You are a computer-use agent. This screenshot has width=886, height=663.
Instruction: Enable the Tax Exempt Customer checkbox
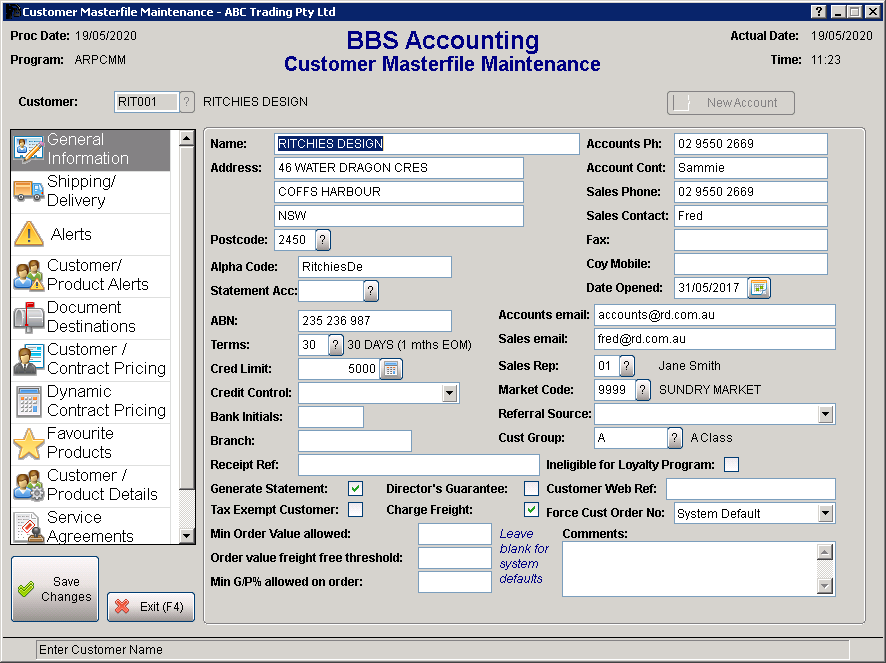tap(355, 510)
